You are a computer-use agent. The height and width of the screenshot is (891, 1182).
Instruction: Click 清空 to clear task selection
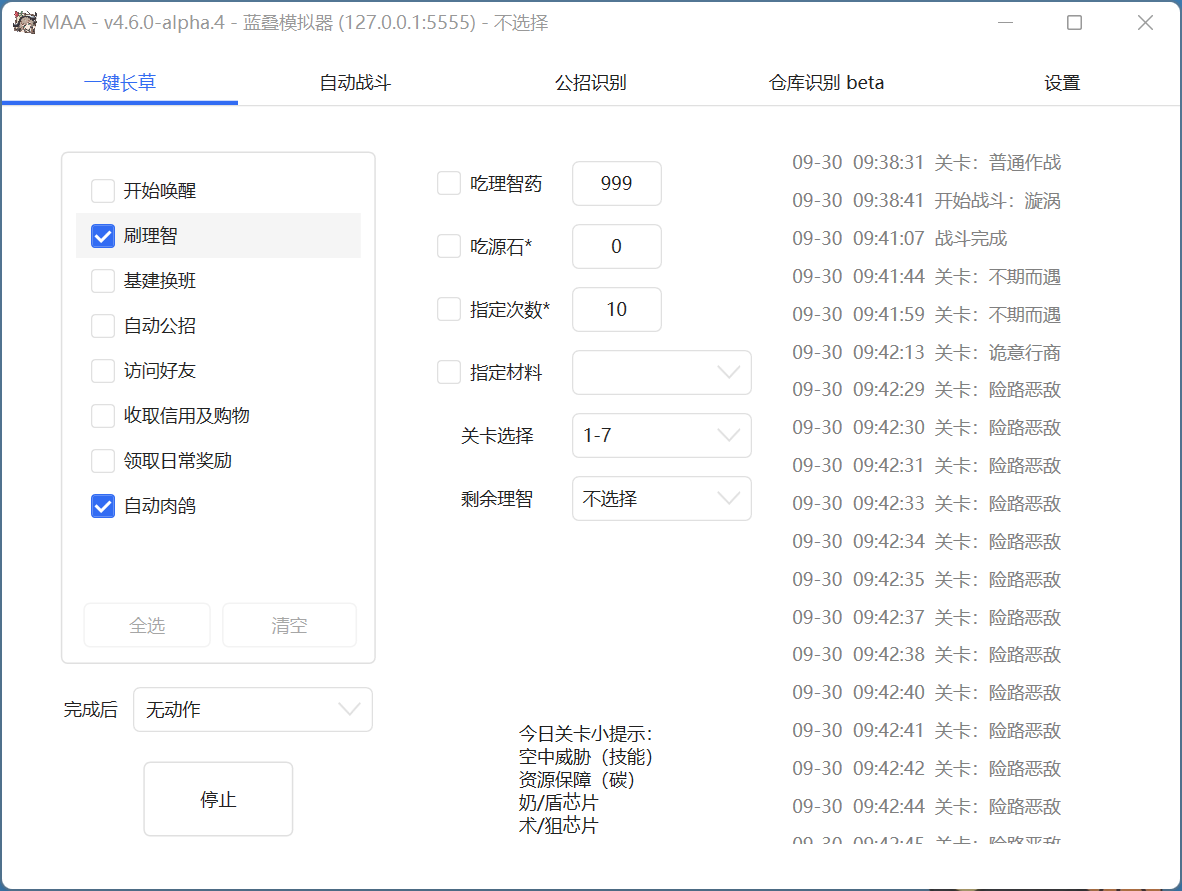pyautogui.click(x=289, y=624)
